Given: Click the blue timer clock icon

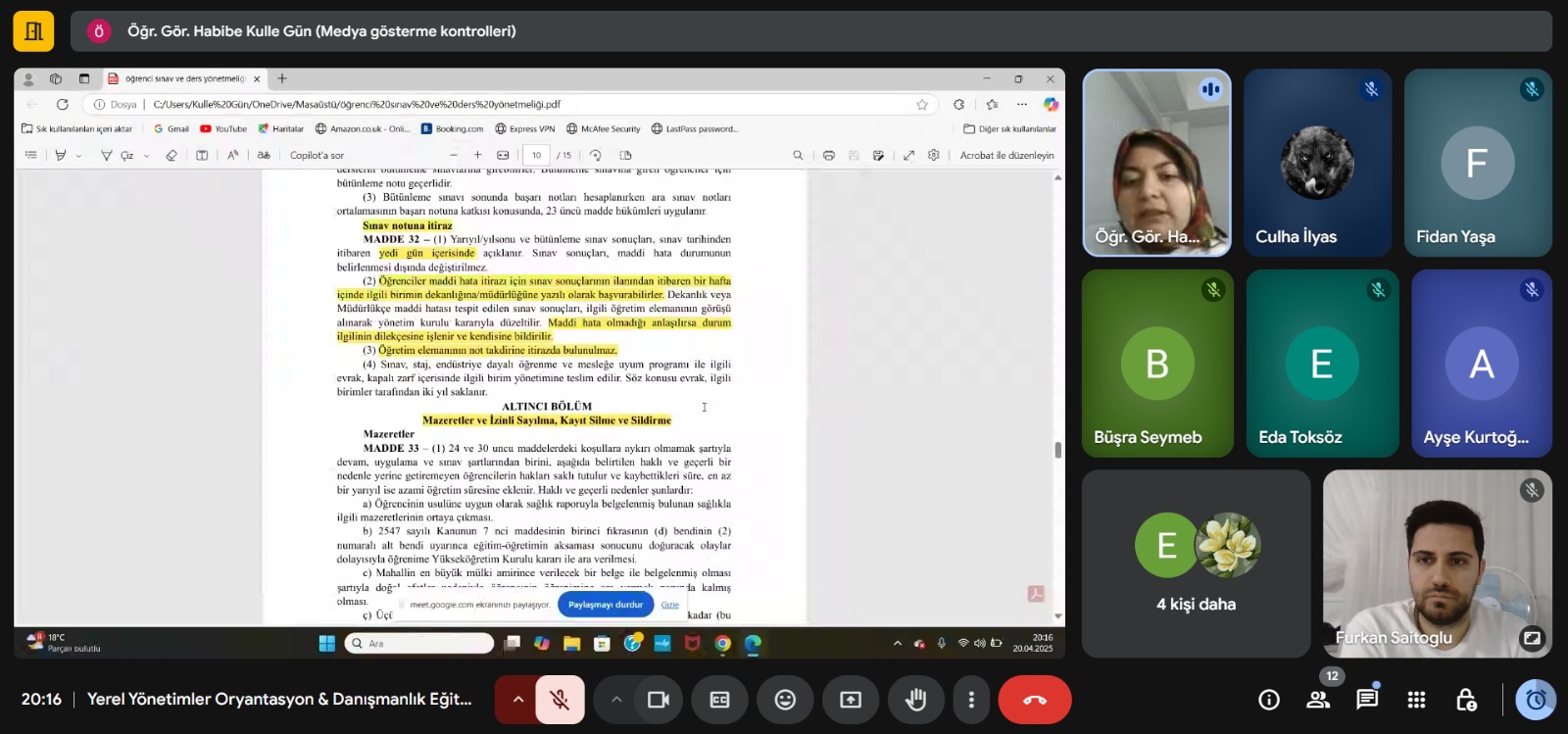Looking at the screenshot, I should pyautogui.click(x=1536, y=700).
